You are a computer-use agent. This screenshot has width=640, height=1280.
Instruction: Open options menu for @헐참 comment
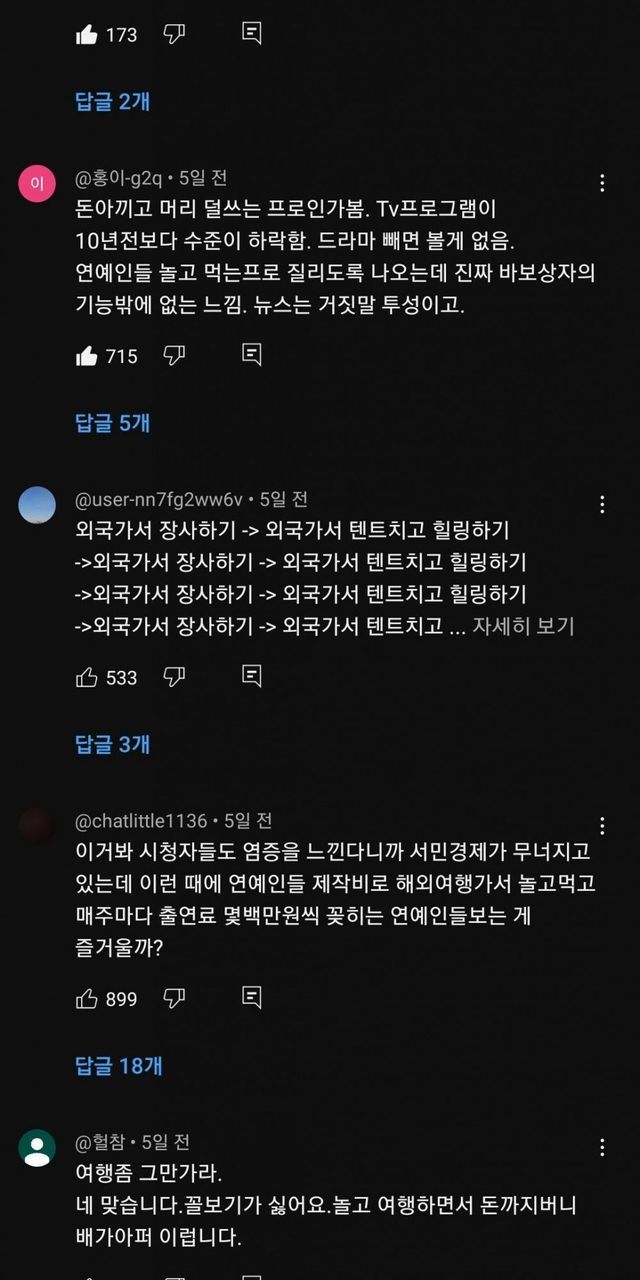tap(602, 1147)
